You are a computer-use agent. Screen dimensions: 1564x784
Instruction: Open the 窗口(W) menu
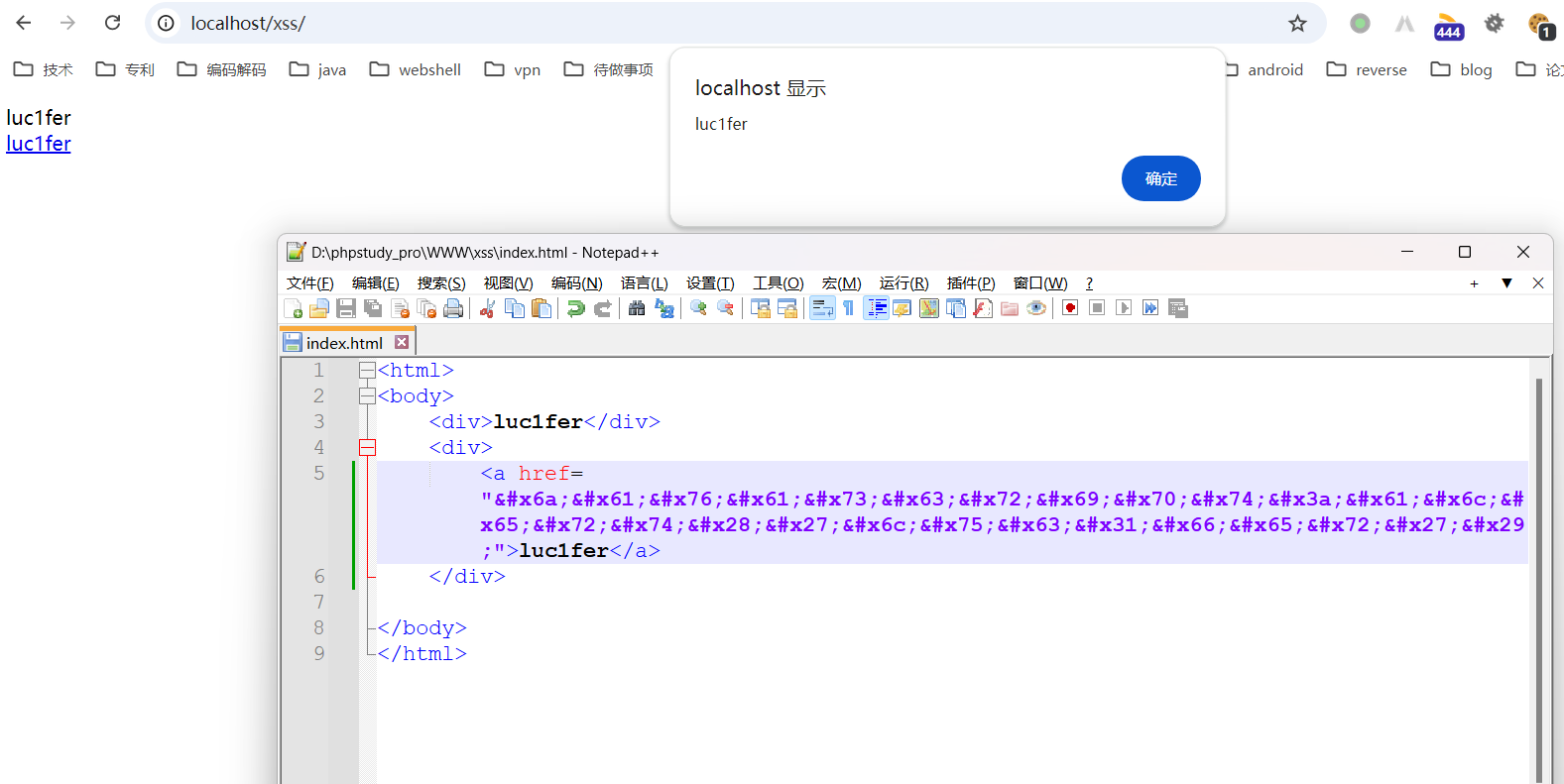click(1040, 283)
